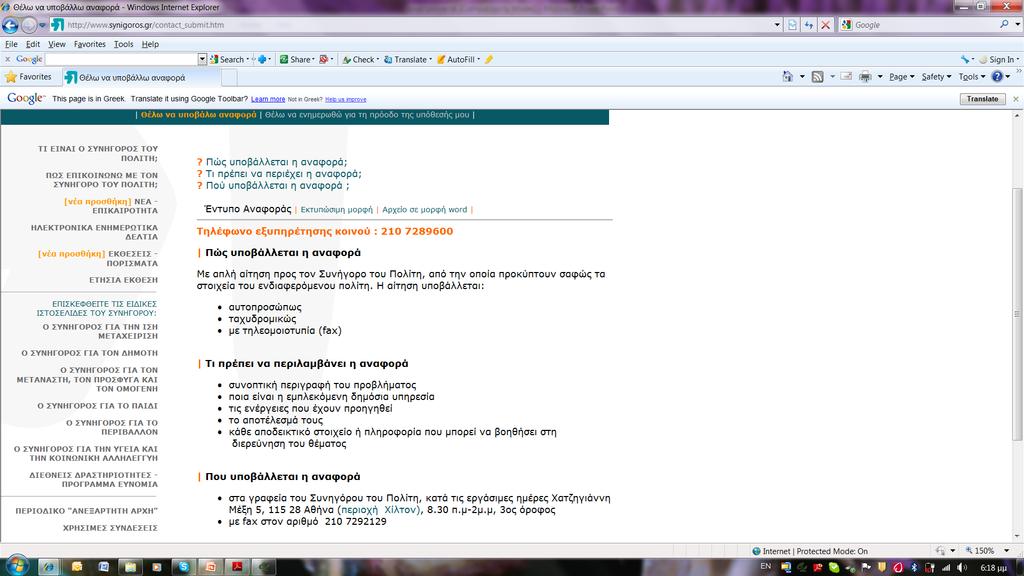The height and width of the screenshot is (576, 1024).
Task: Open the address bar history dropdown arrow
Action: point(776,25)
